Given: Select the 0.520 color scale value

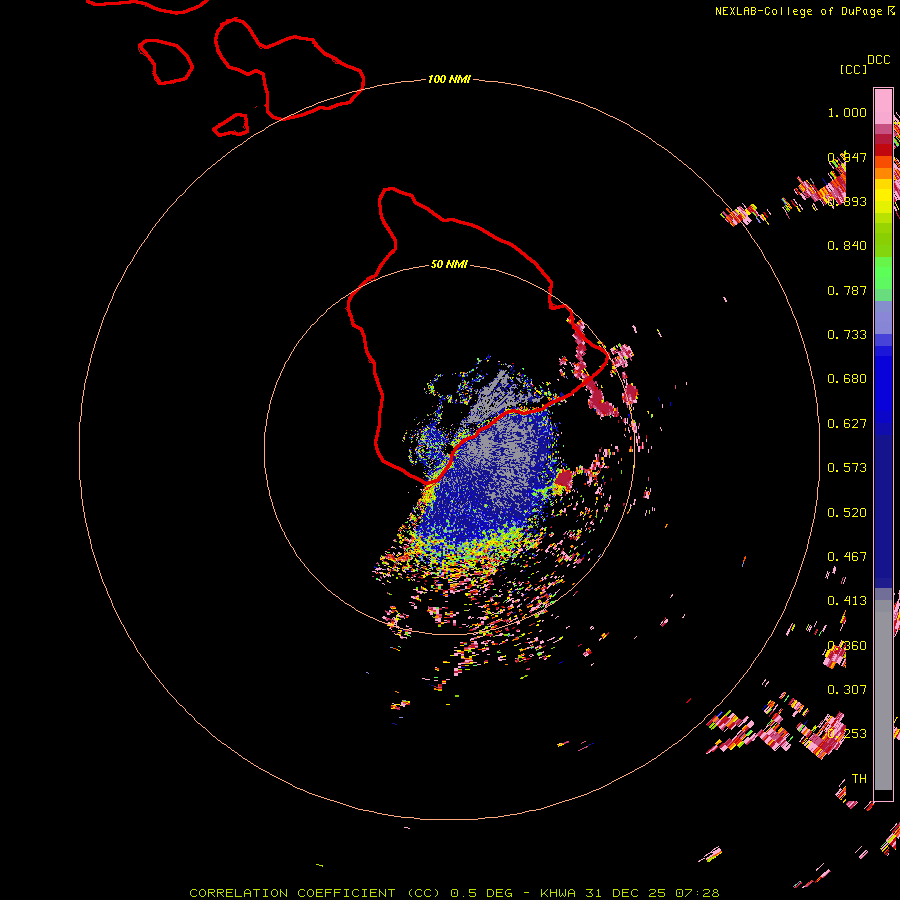Looking at the screenshot, I should click(847, 513).
